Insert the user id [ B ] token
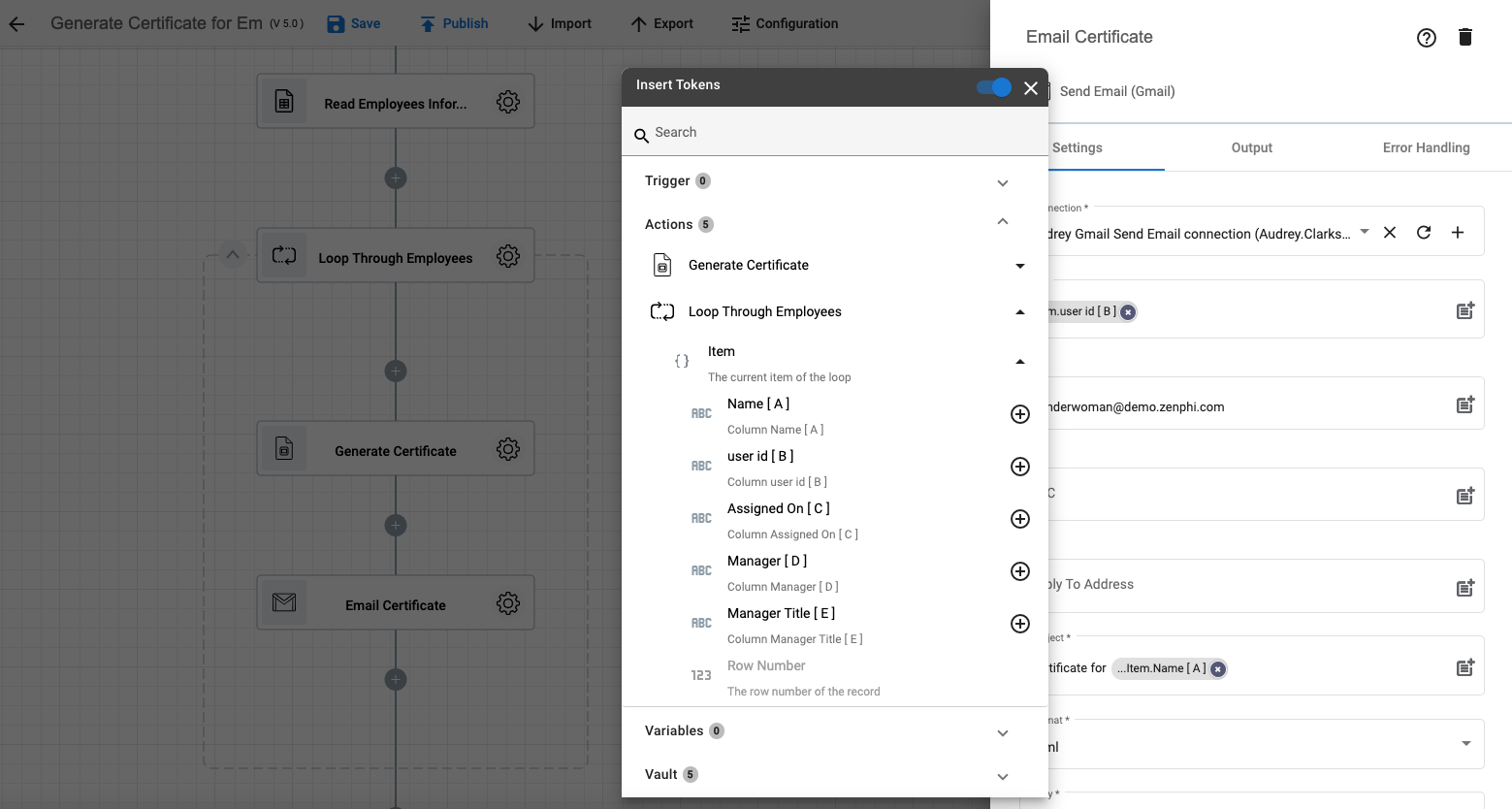This screenshot has height=809, width=1512. click(1020, 467)
